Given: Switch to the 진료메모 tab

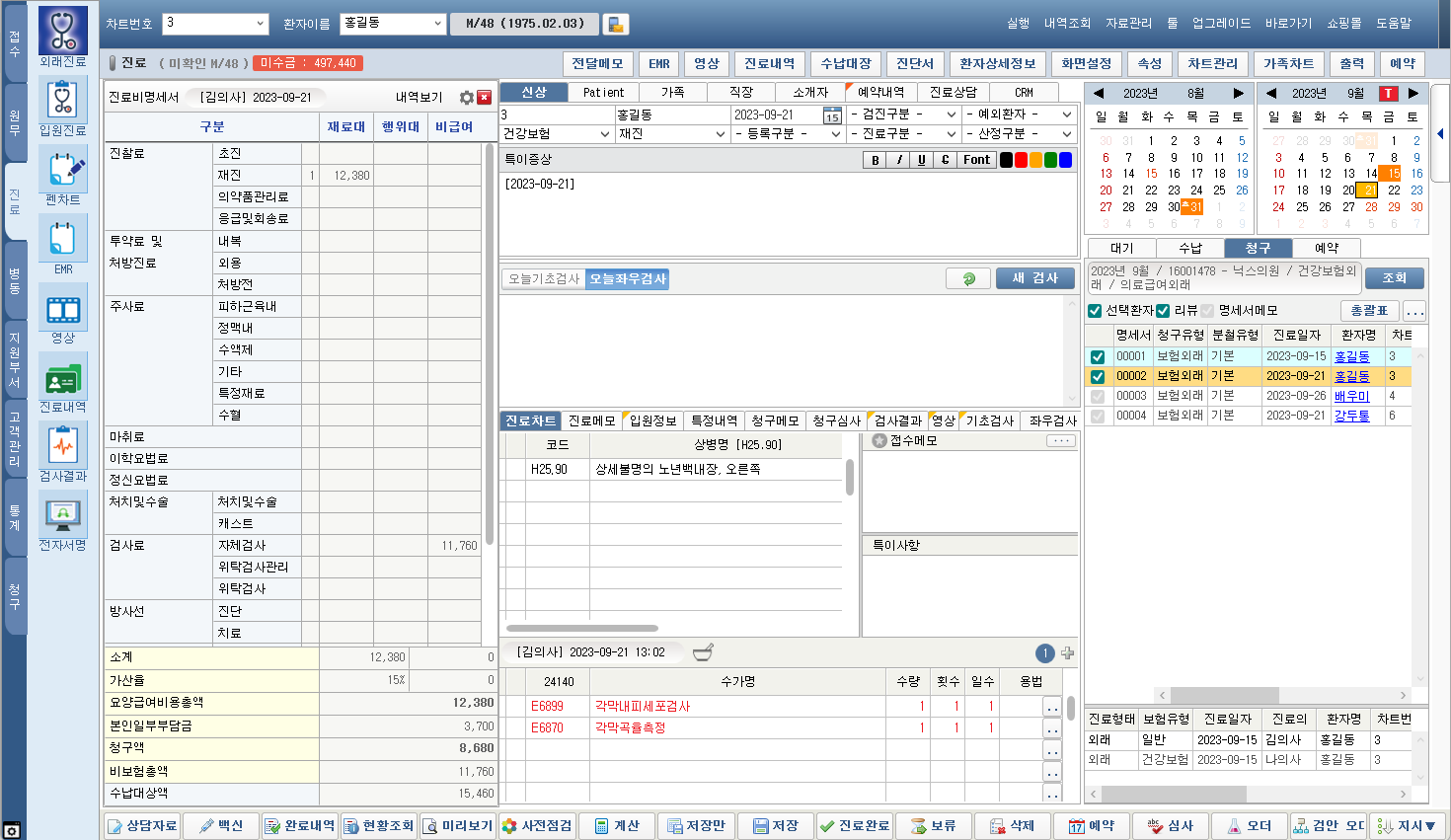Looking at the screenshot, I should (x=591, y=421).
